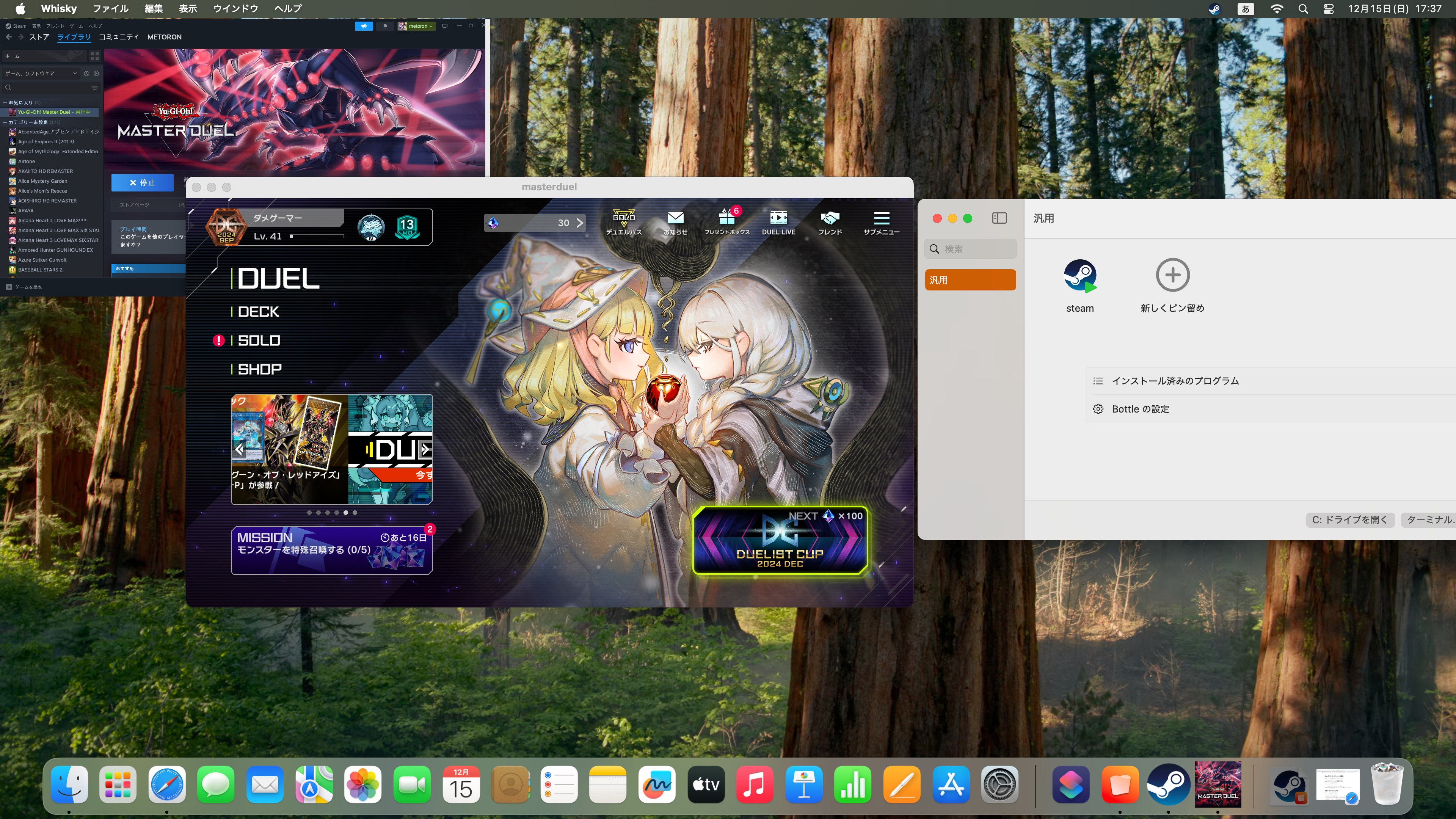
Task: Toggle Steam library grid view button
Action: [94, 56]
